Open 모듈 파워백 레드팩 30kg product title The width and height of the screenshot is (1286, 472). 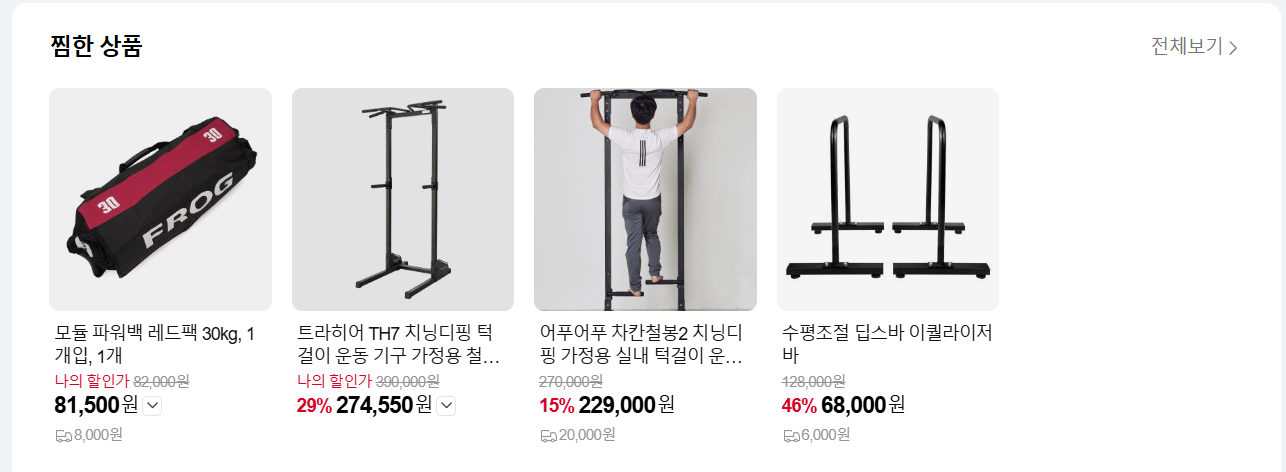pyautogui.click(x=155, y=344)
